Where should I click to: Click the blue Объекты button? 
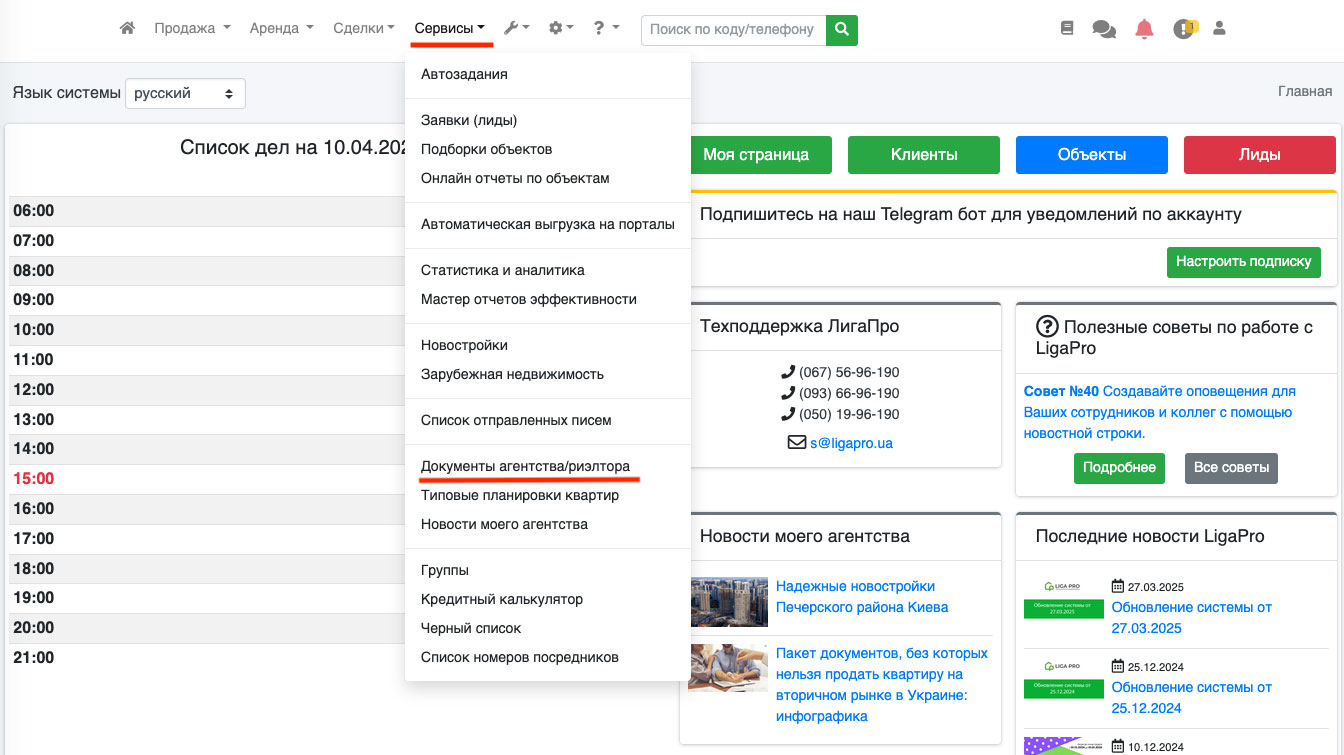[1092, 155]
